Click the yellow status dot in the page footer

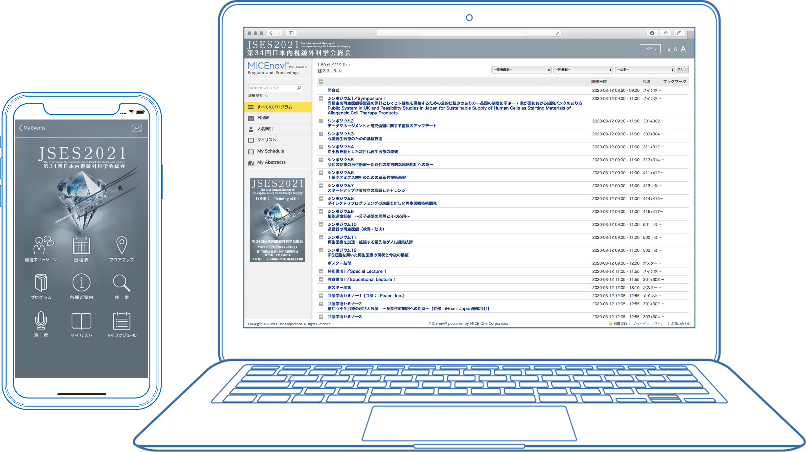coord(611,324)
